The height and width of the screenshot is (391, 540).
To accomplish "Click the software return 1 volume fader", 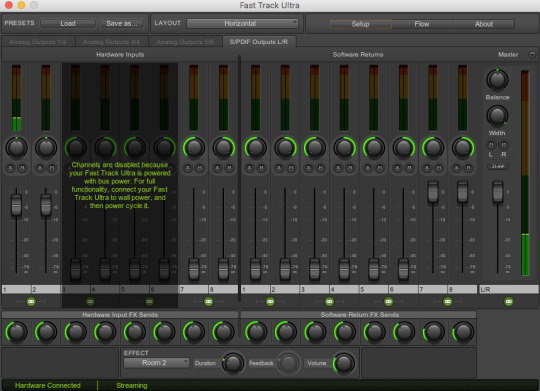I will [x=256, y=269].
